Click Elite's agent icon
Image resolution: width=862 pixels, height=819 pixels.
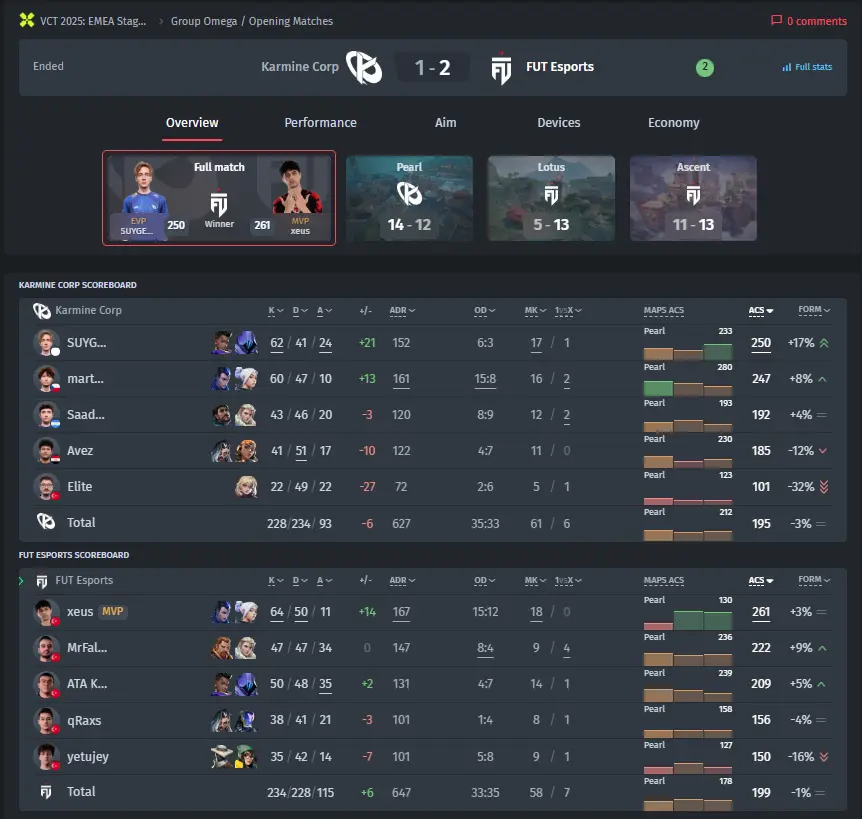point(246,486)
